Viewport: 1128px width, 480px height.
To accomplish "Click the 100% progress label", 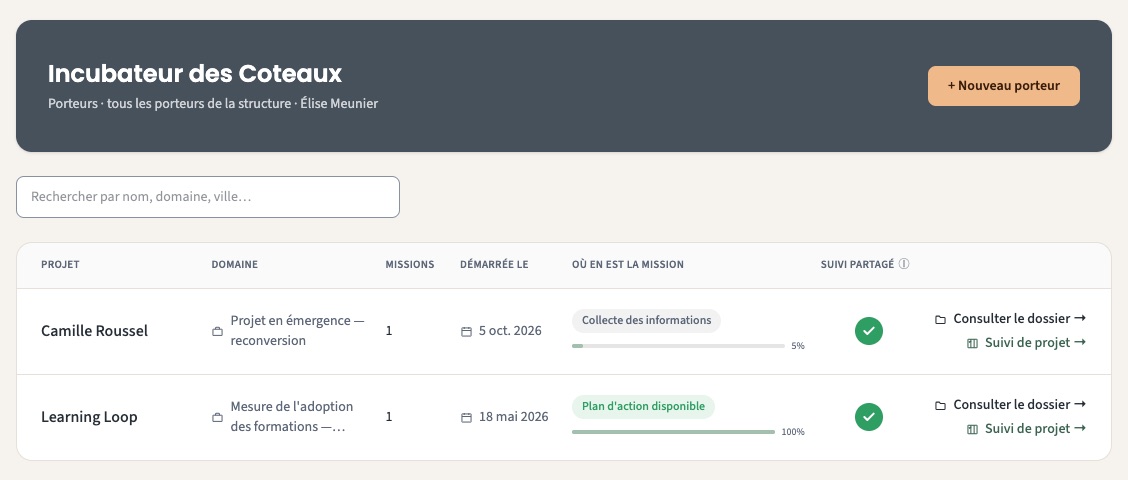I will [793, 432].
